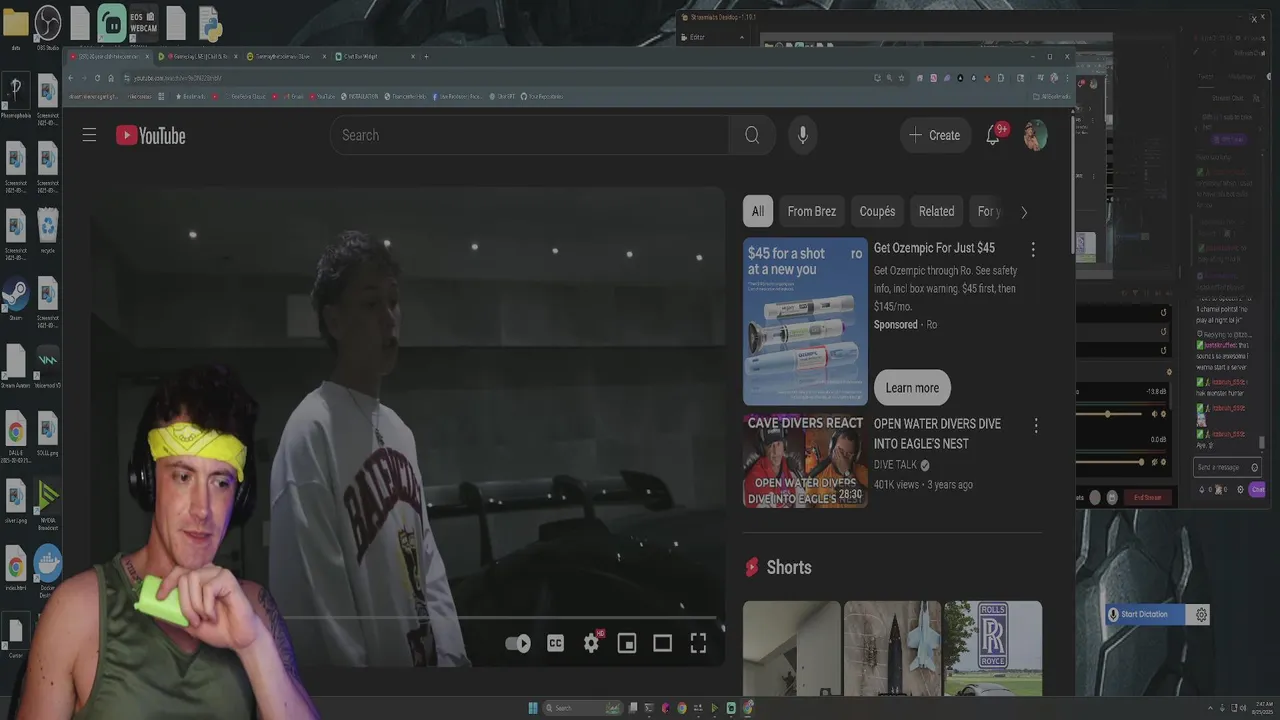The image size is (1280, 720).
Task: Open video settings gear in player
Action: [x=592, y=643]
